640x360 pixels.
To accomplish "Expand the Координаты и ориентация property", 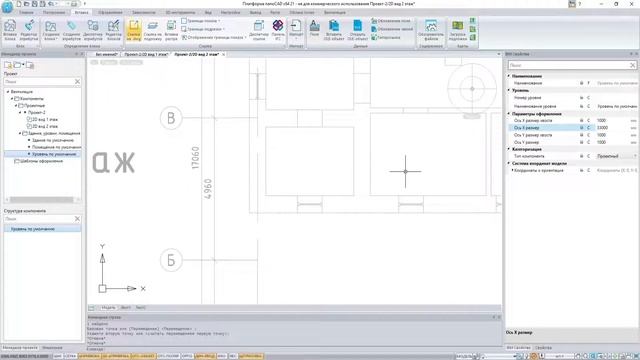I will [x=512, y=170].
